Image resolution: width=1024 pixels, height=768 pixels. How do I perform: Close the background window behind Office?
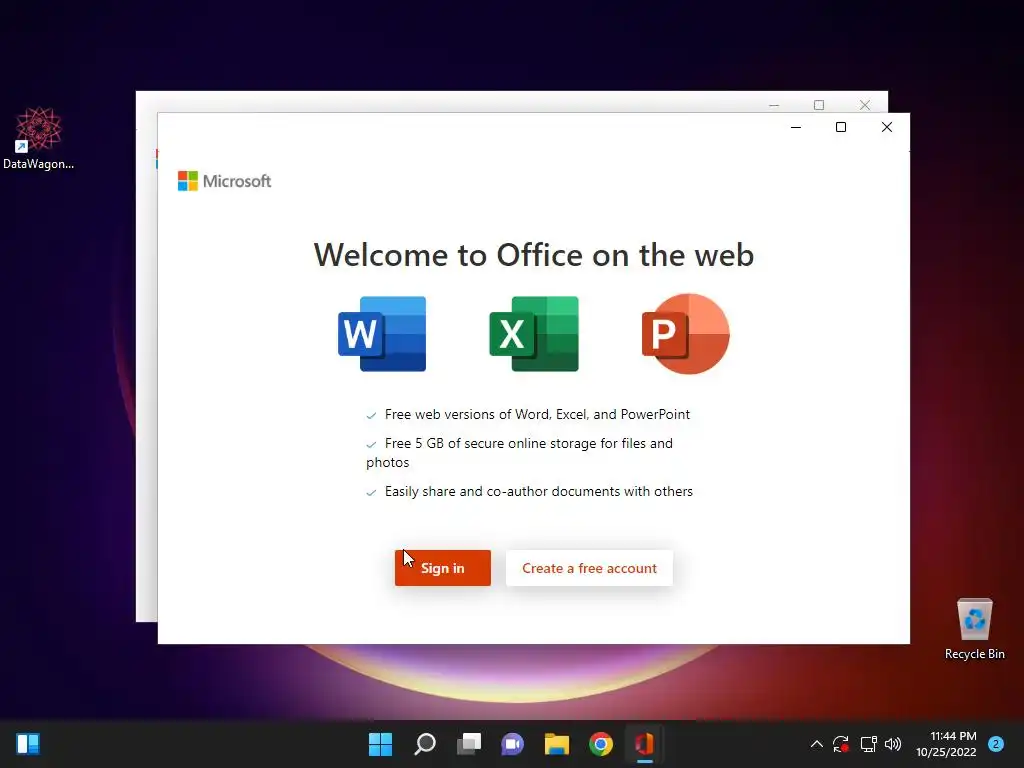[865, 105]
